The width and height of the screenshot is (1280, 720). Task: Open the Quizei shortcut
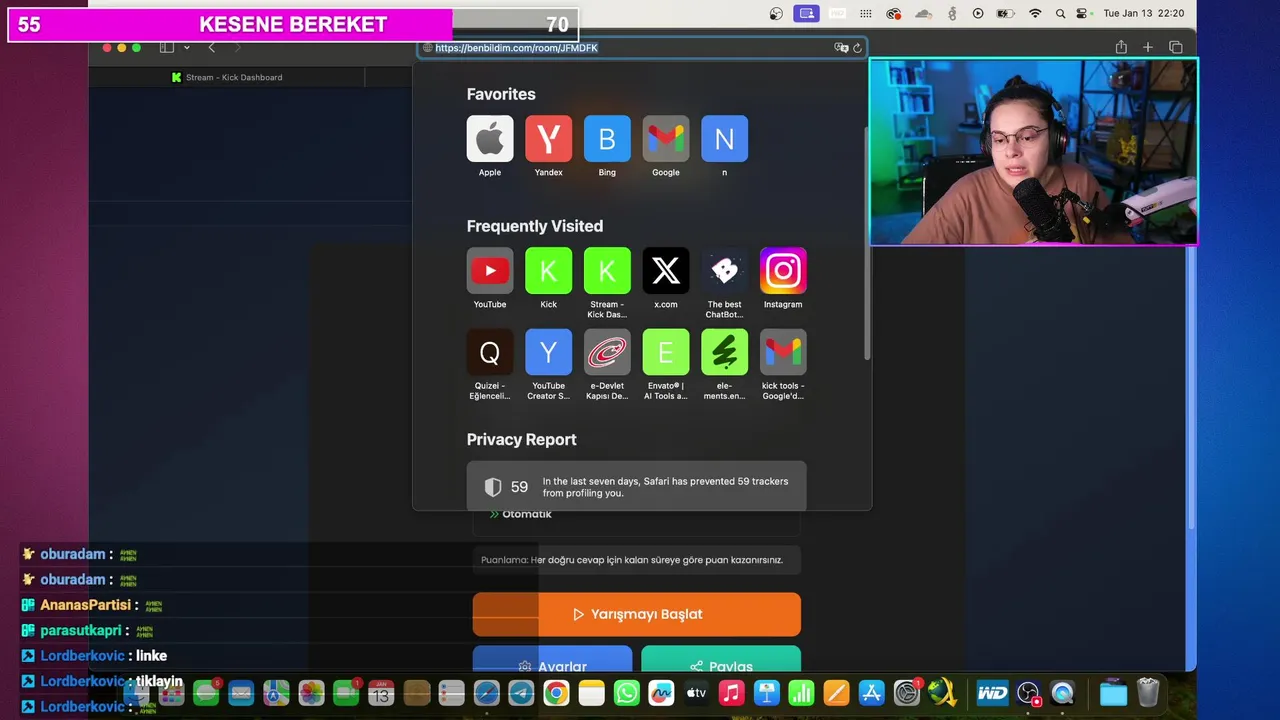tap(490, 352)
